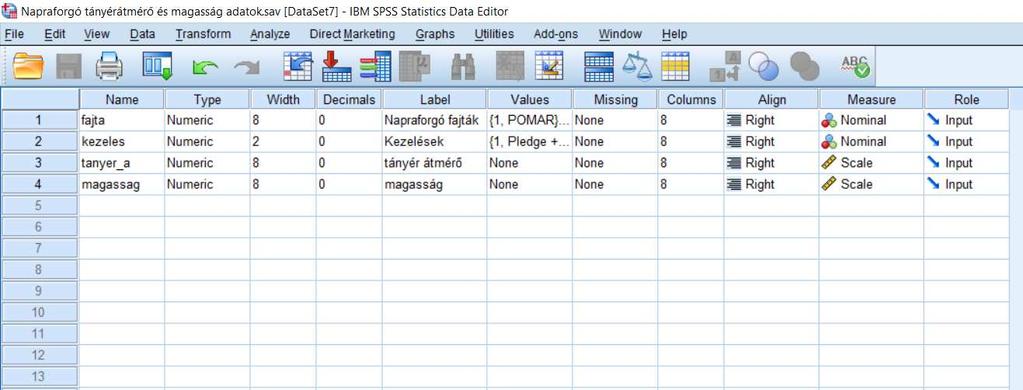The image size is (1023, 390).
Task: Click the Role column header
Action: (966, 99)
